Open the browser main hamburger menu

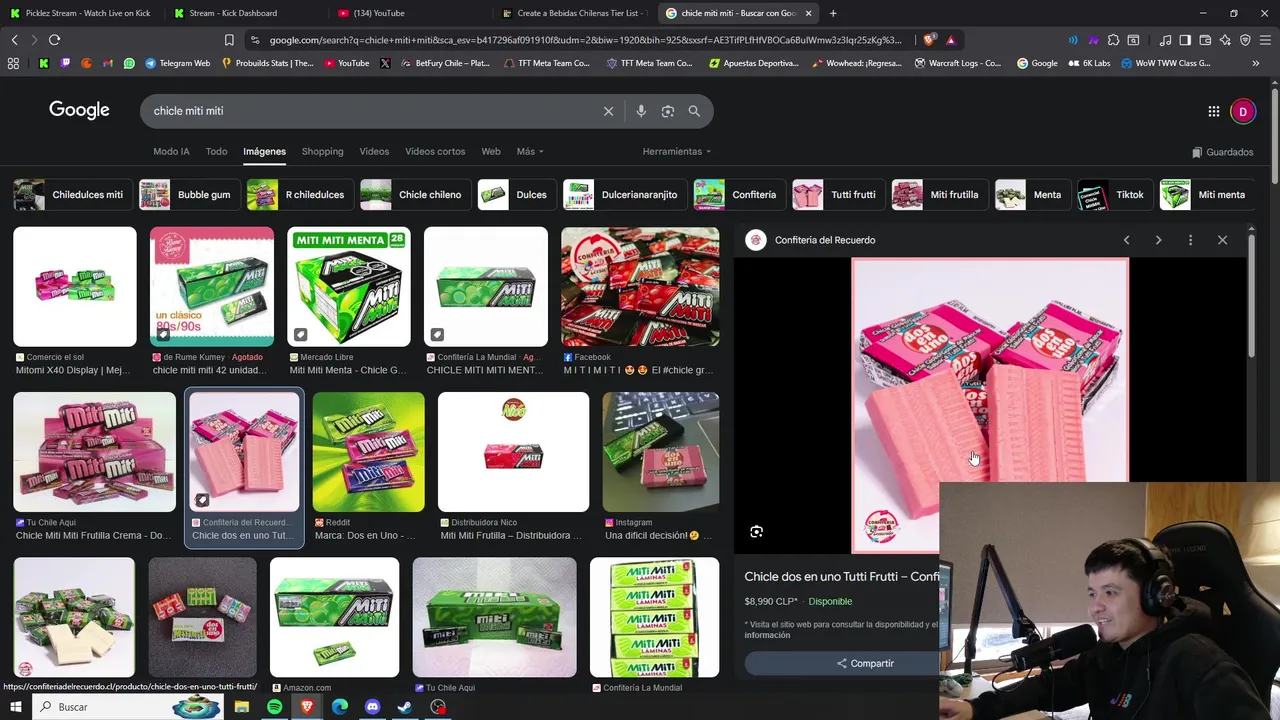1266,40
